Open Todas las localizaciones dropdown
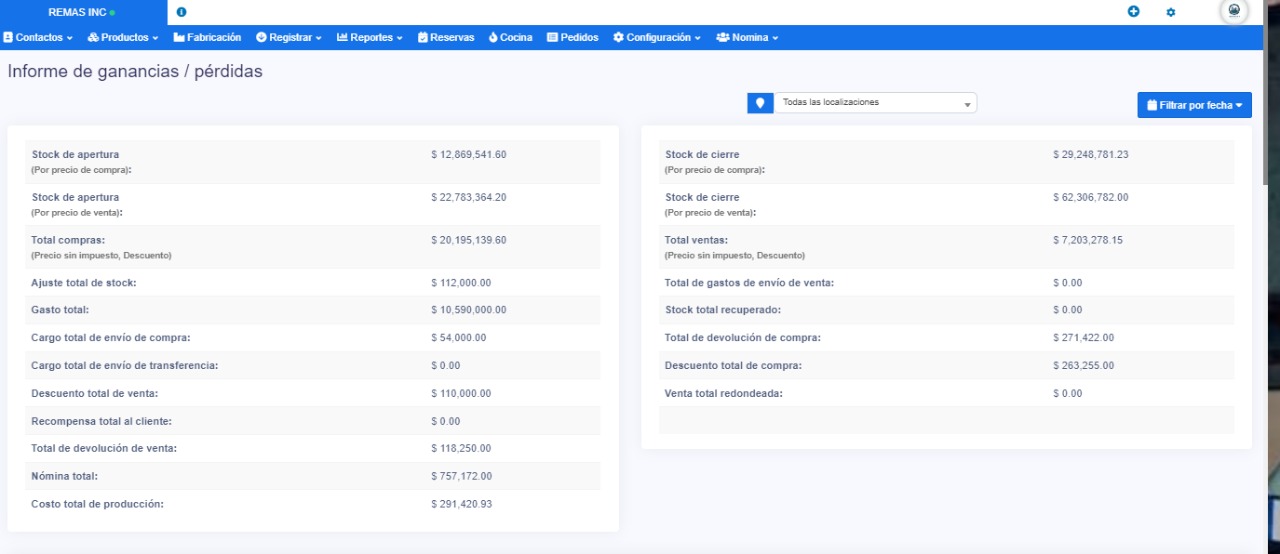The image size is (1280, 554). tap(875, 102)
